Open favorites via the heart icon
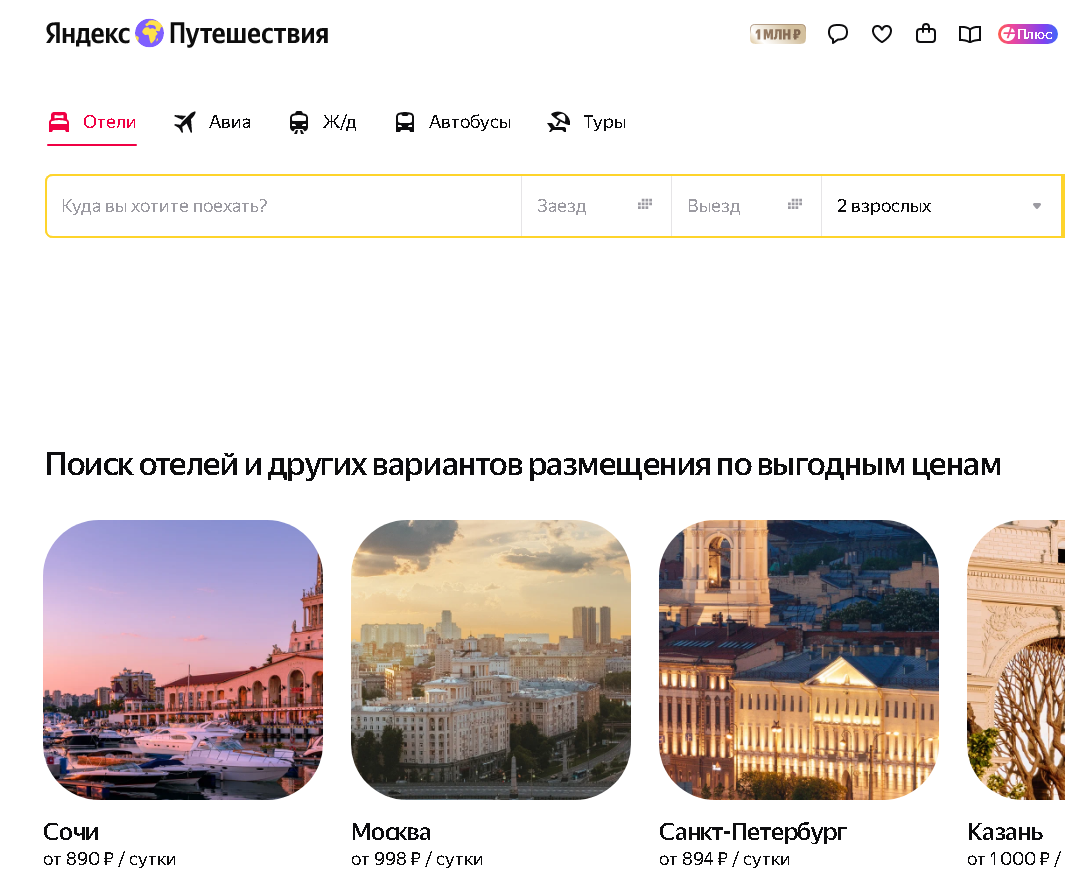The image size is (1065, 894). point(882,33)
